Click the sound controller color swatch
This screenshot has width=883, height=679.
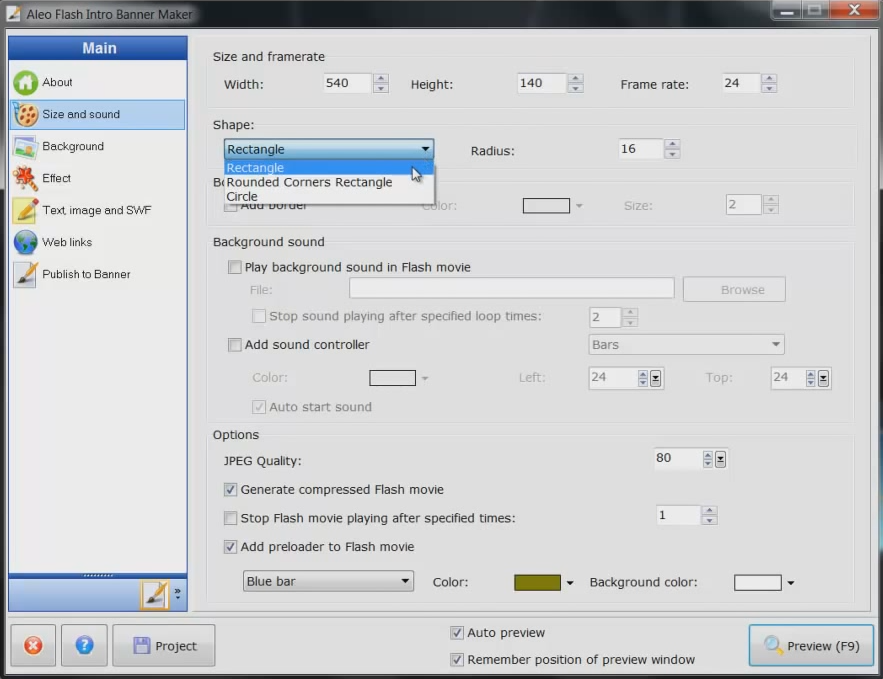coord(393,378)
